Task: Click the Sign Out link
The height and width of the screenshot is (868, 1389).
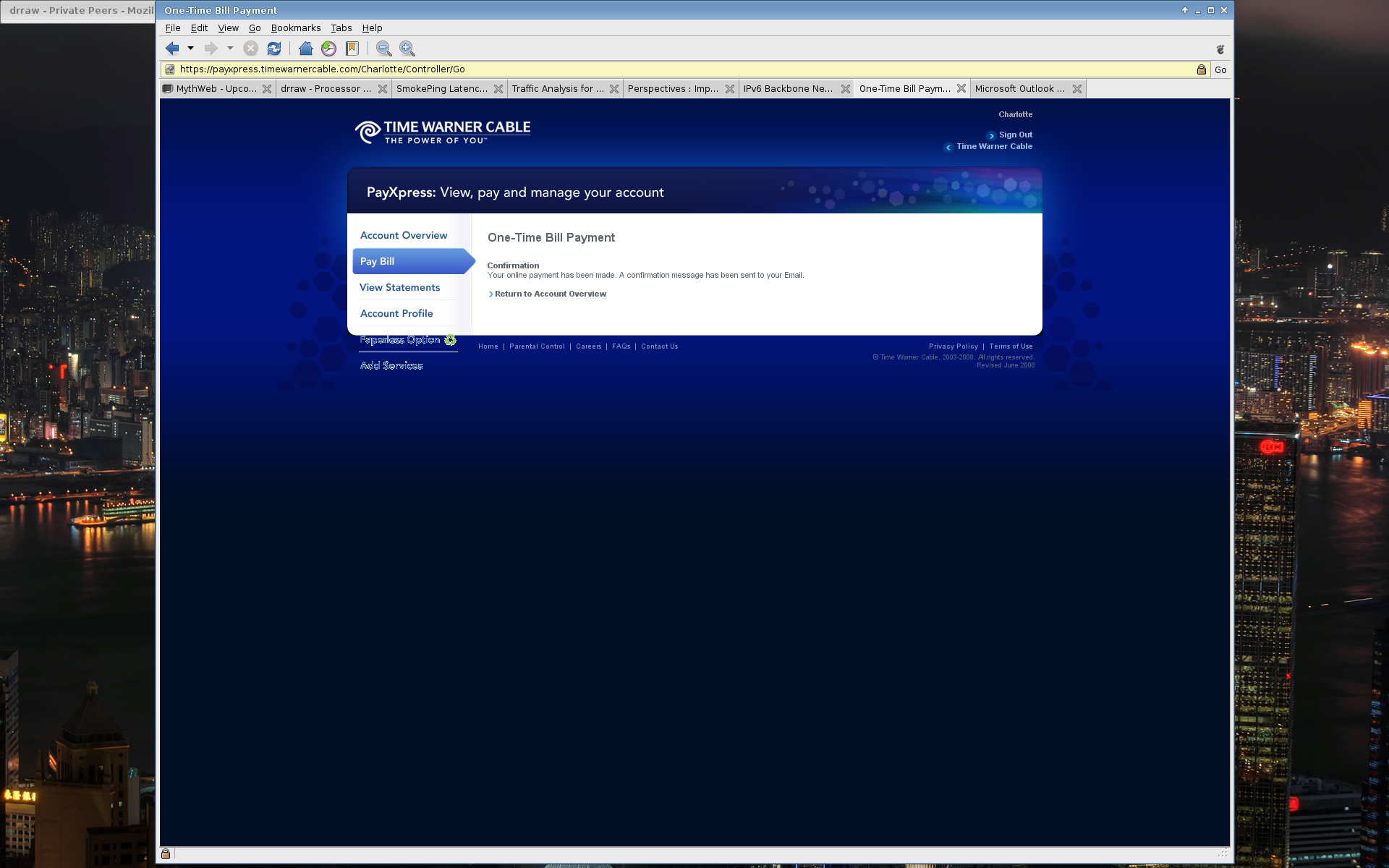Action: click(x=1016, y=135)
